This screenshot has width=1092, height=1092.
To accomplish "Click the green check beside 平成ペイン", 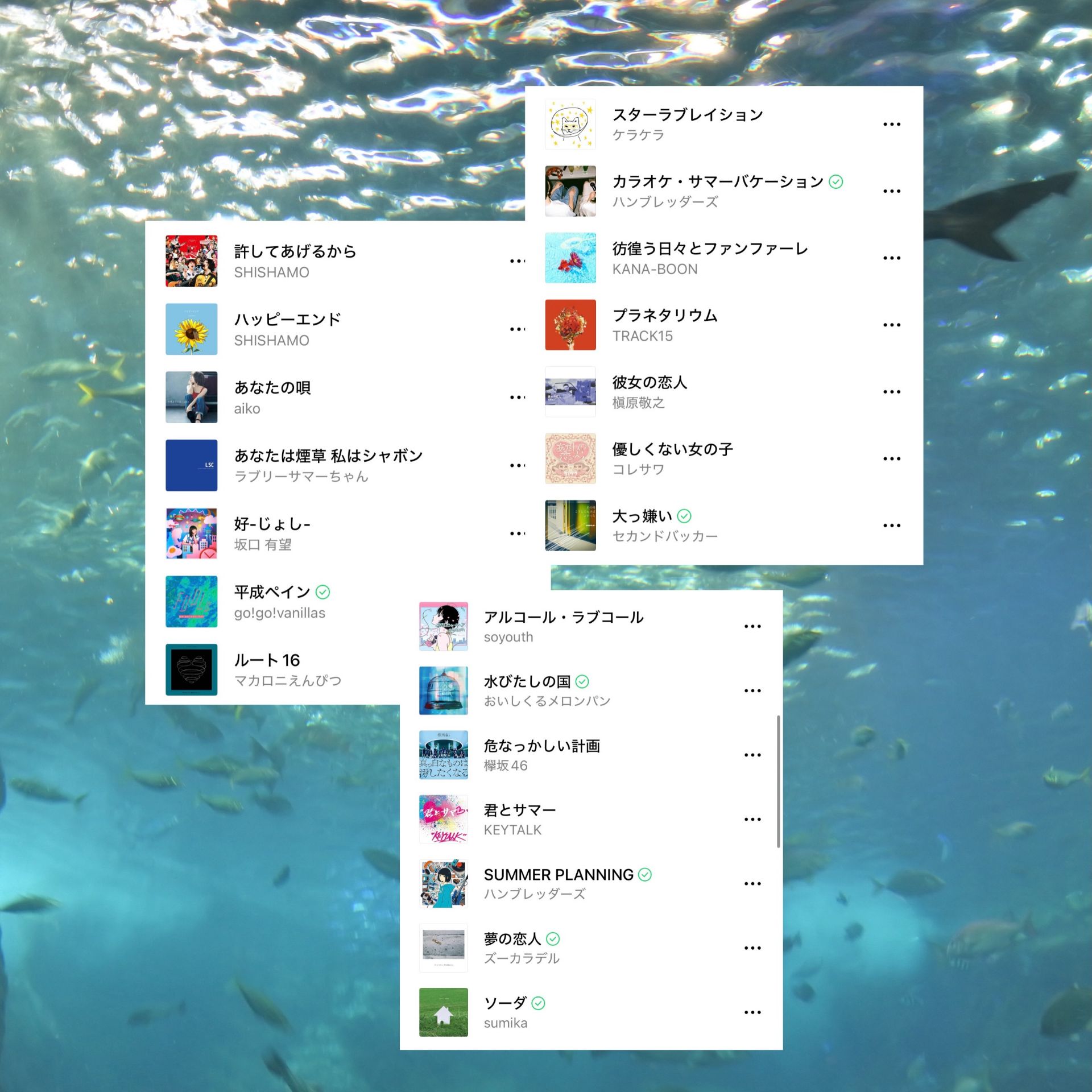I will (x=322, y=592).
